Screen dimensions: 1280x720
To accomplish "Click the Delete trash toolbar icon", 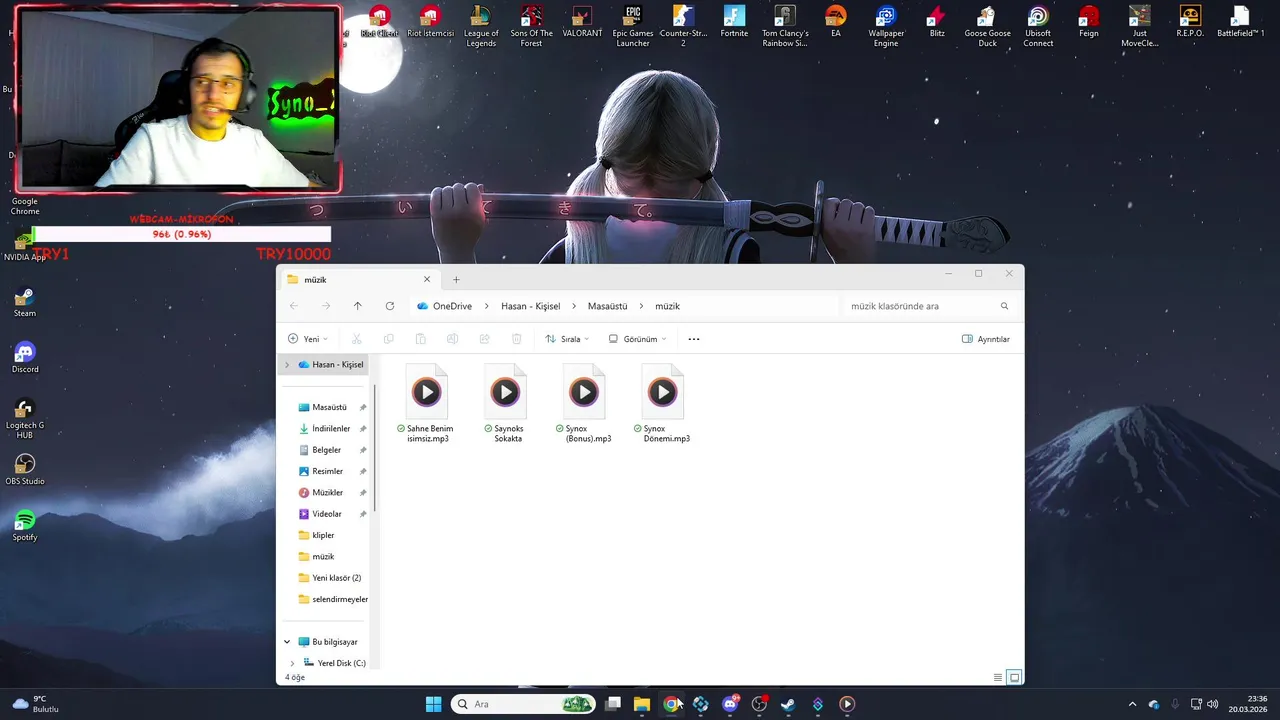I will tap(517, 339).
